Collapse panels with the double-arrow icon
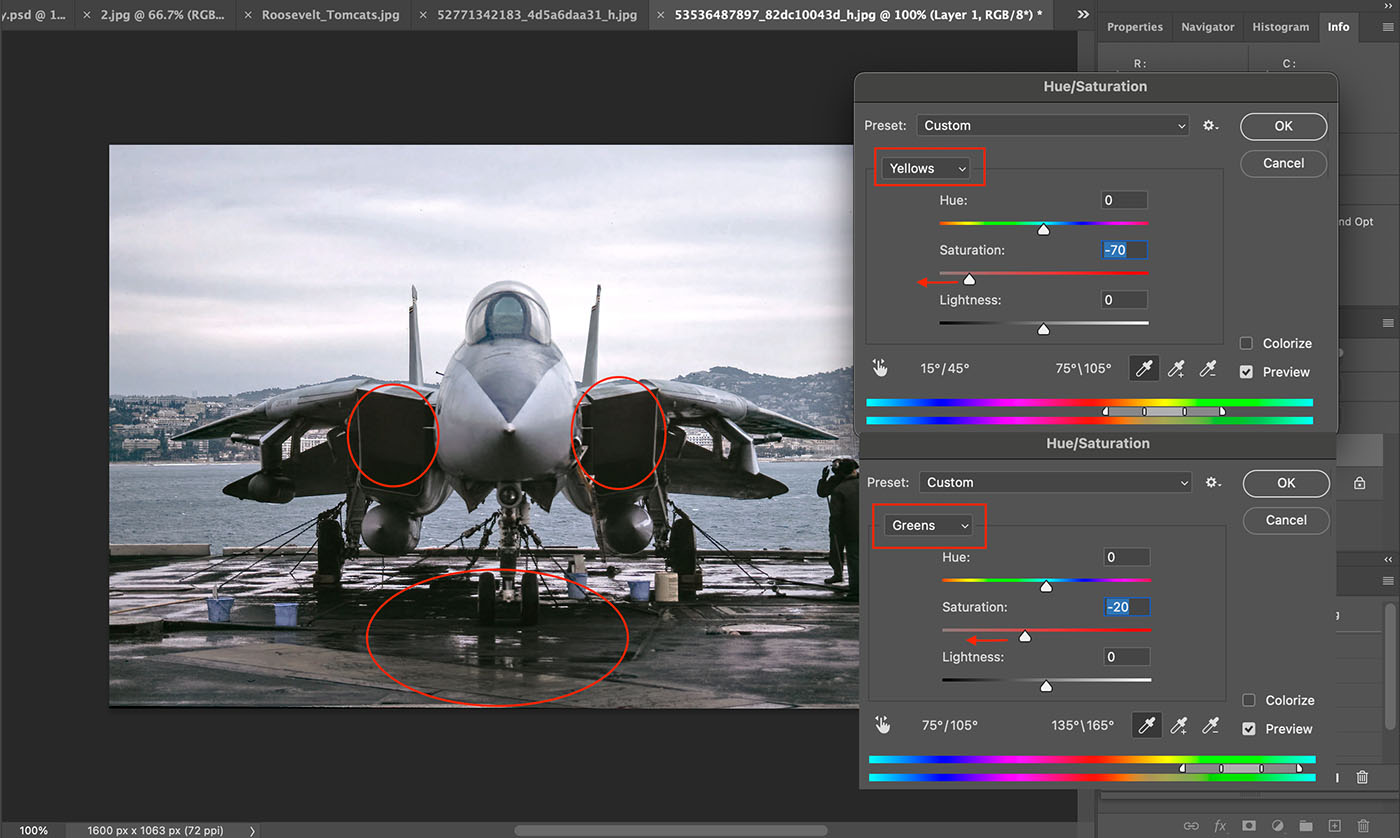1400x838 pixels. [1387, 559]
